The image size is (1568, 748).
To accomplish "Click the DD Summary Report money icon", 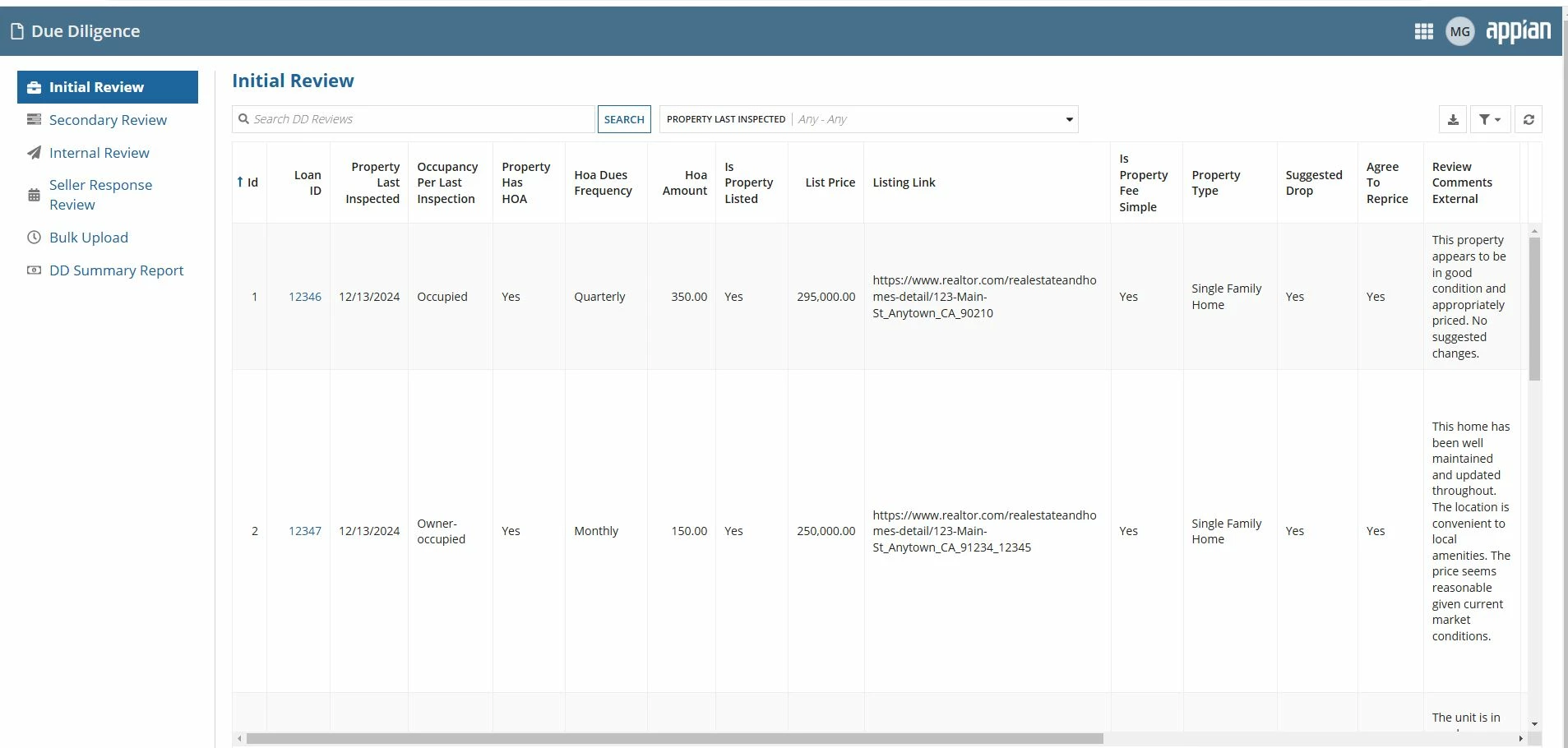I will click(34, 270).
